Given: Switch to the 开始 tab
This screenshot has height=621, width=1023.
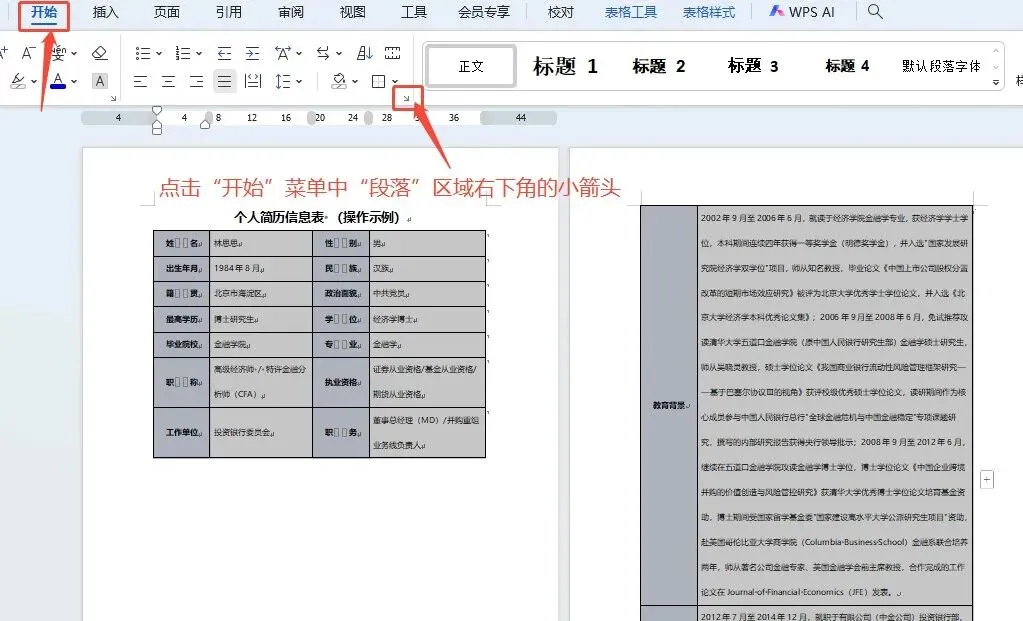Looking at the screenshot, I should (x=44, y=12).
